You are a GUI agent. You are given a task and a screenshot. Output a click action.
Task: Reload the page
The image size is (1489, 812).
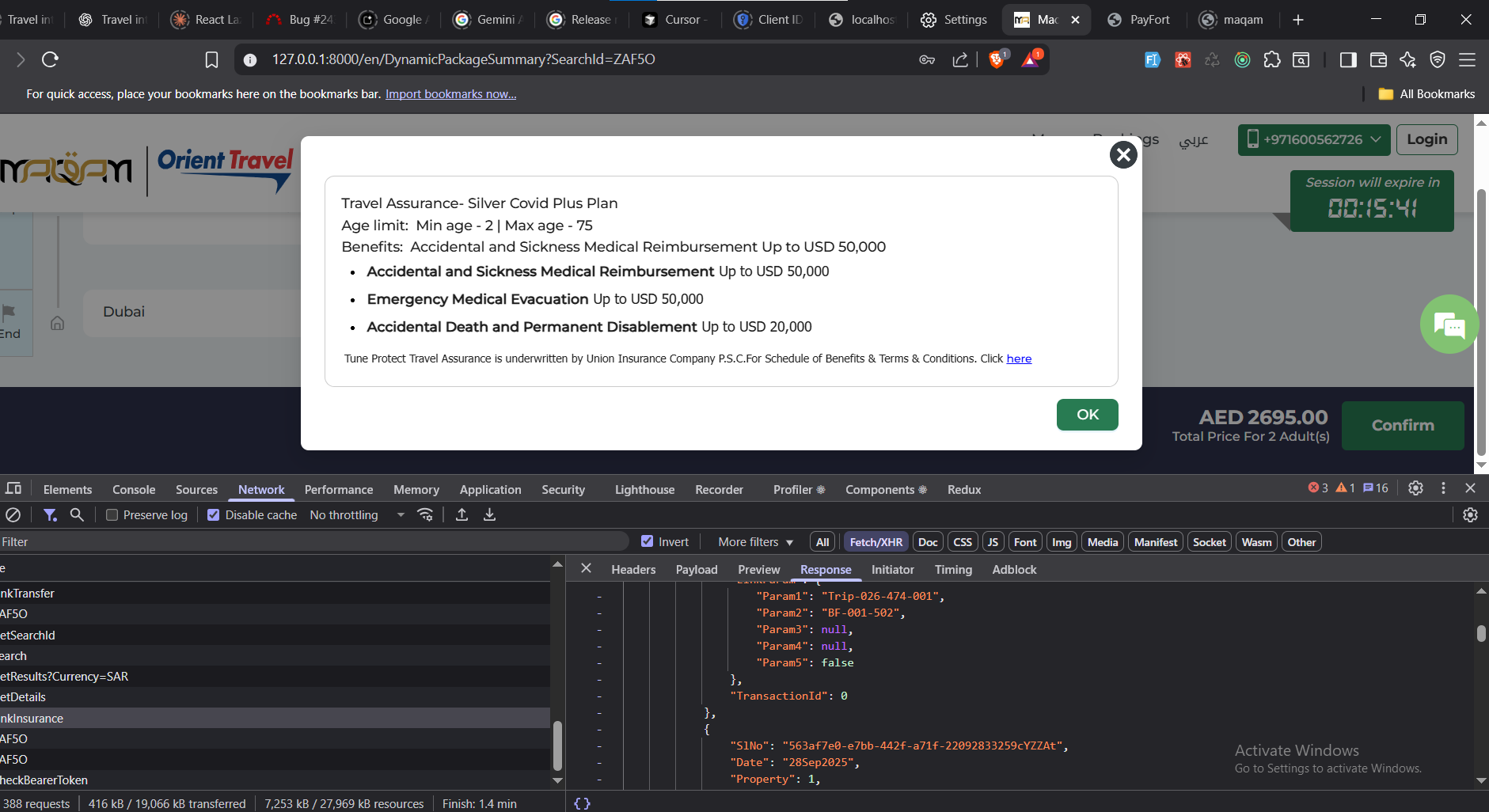click(50, 60)
